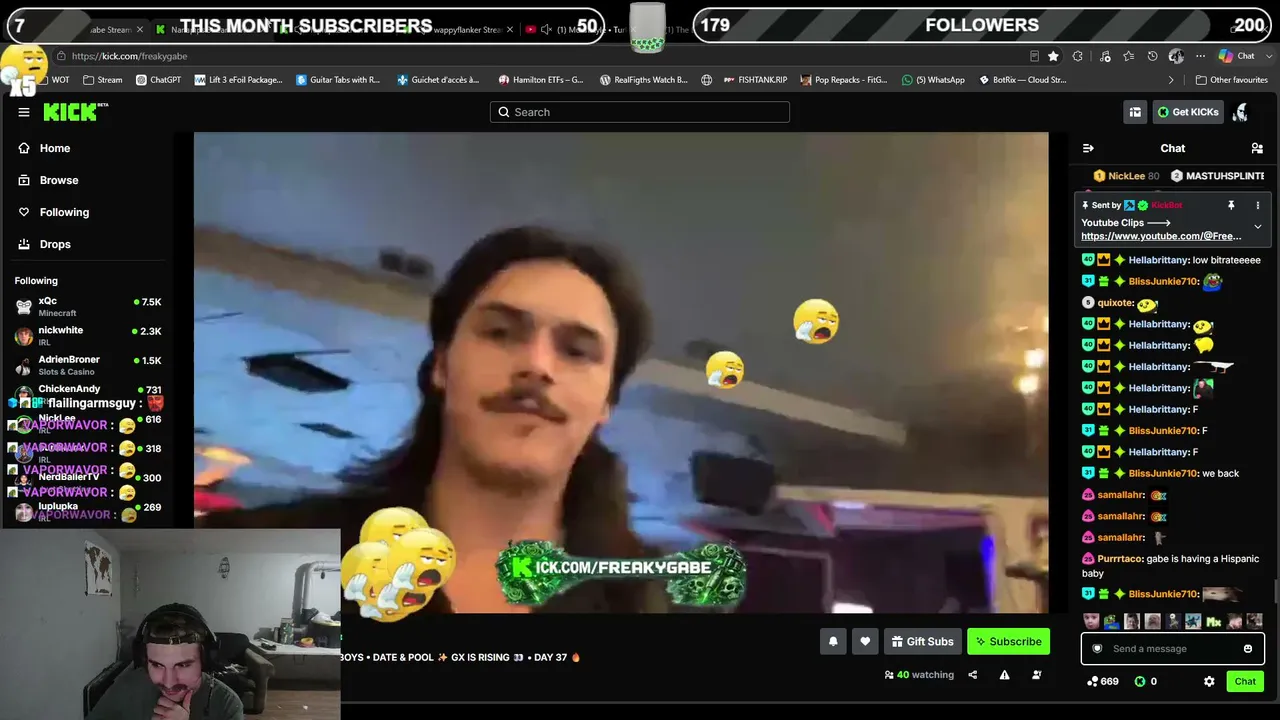
Task: Open the WhatsApp bookmark
Action: click(x=933, y=80)
